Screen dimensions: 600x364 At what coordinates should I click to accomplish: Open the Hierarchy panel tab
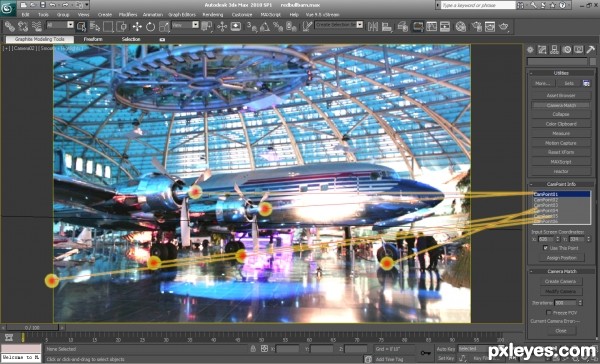point(554,49)
